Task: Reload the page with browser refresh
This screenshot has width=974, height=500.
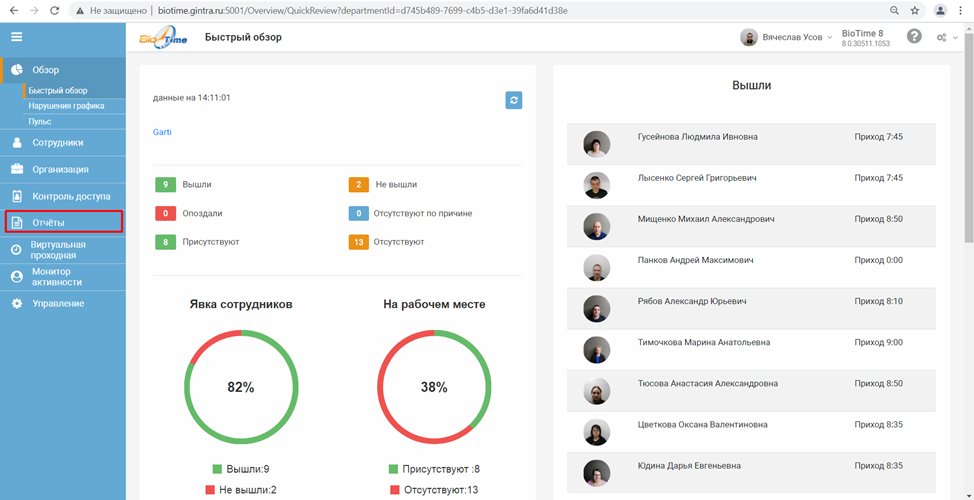Action: coord(54,11)
